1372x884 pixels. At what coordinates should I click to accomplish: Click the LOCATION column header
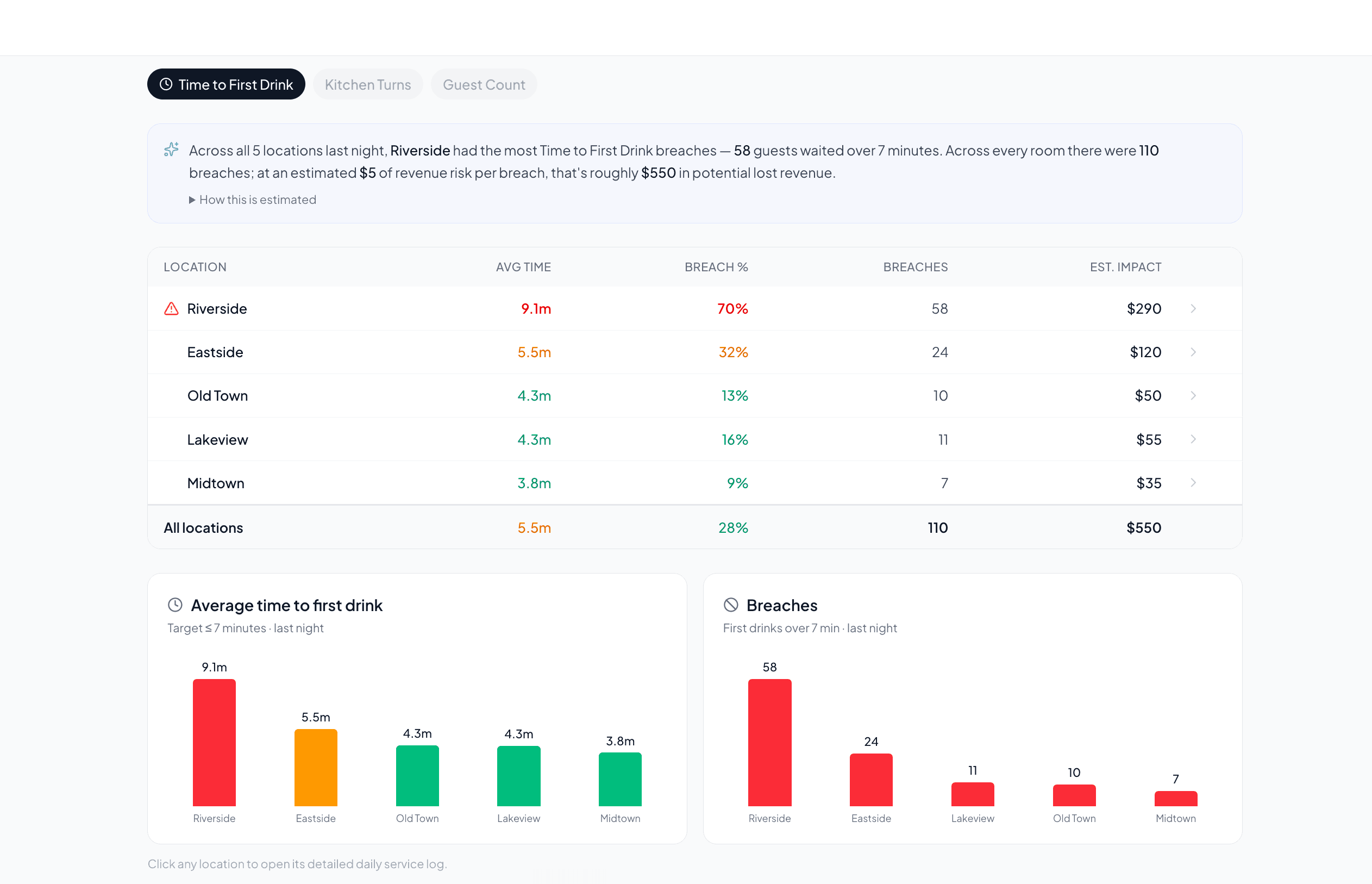point(195,267)
